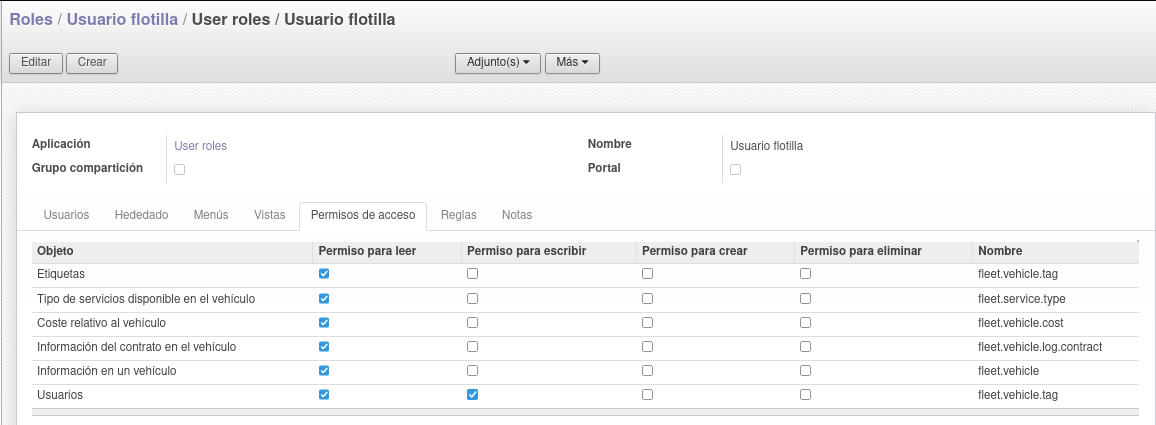Toggle create permission for Coste relativo al vehículo
The image size is (1156, 425).
647,322
